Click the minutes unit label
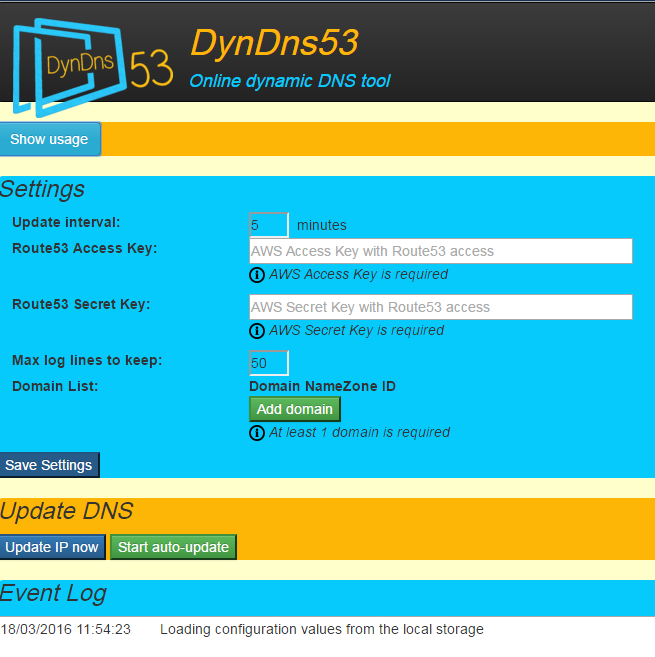Image resolution: width=655 pixels, height=657 pixels. 322,225
